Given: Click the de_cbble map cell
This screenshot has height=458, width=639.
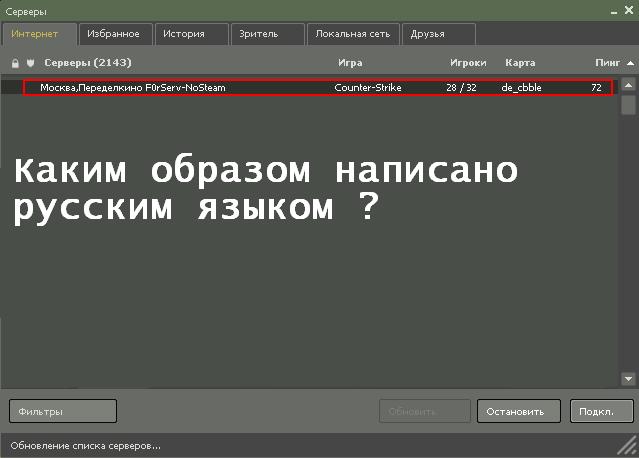Looking at the screenshot, I should [522, 88].
